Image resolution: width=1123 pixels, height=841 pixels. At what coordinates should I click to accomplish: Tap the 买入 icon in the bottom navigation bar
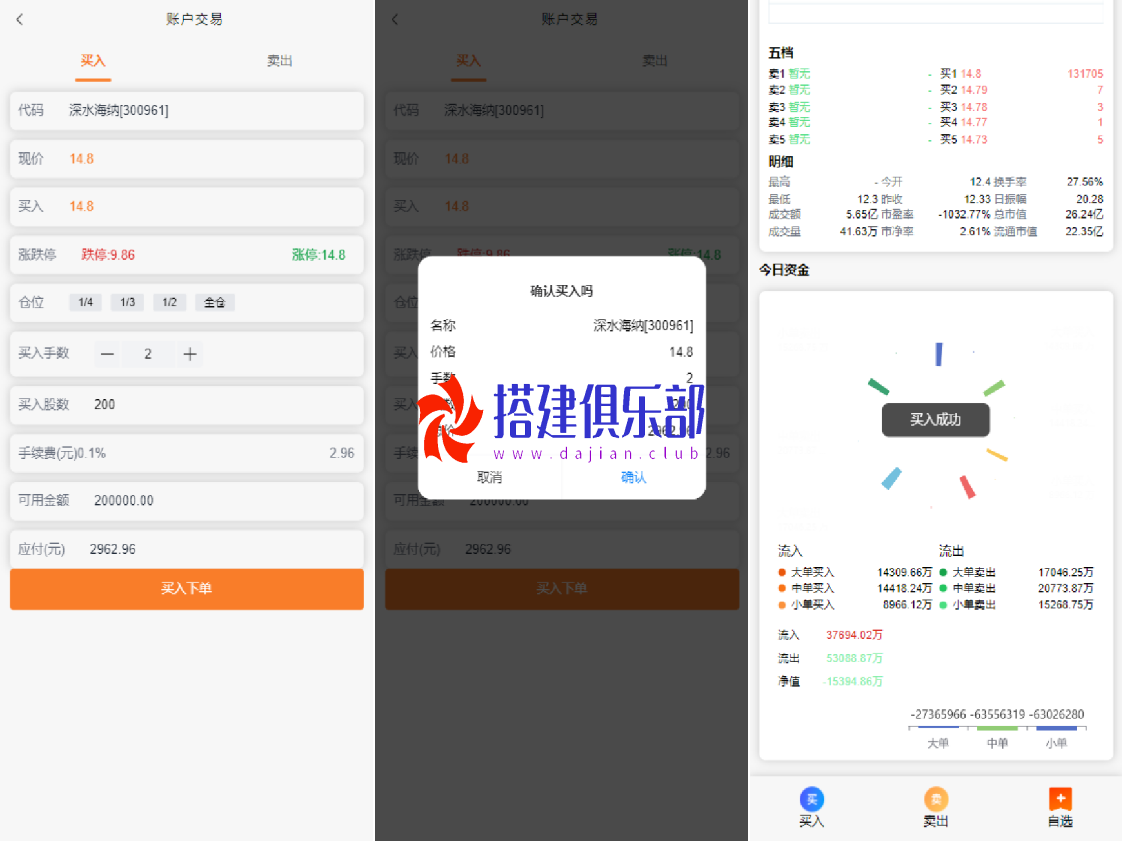coord(812,799)
